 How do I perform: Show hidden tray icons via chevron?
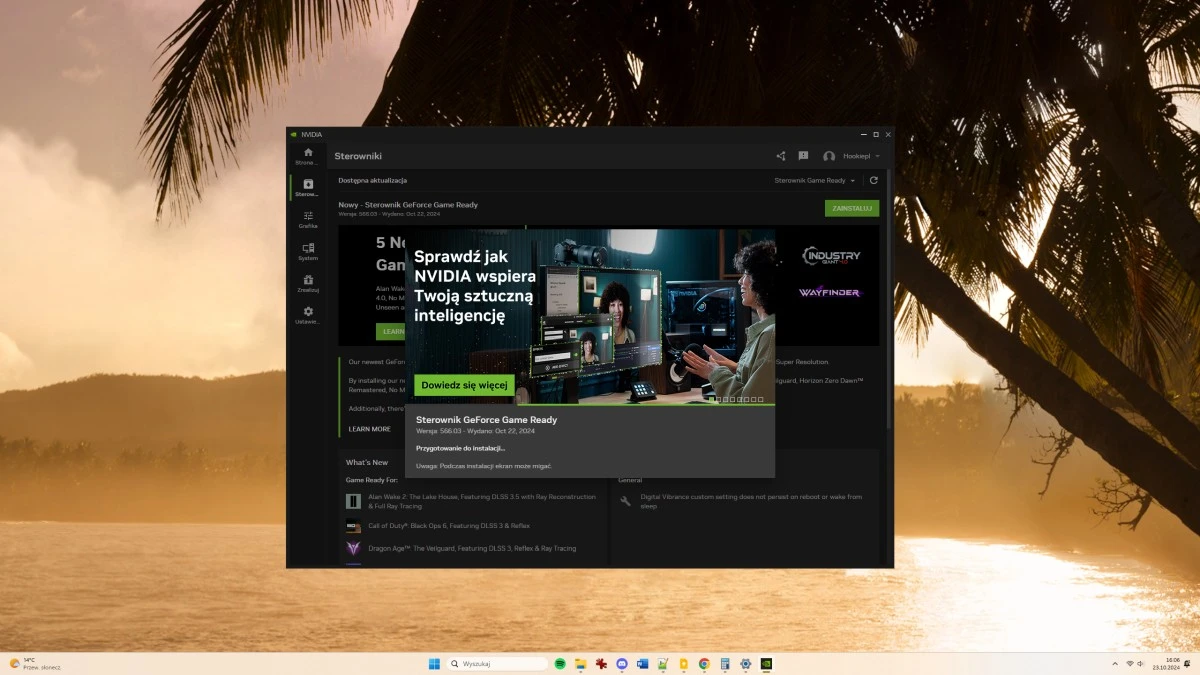pyautogui.click(x=1114, y=663)
